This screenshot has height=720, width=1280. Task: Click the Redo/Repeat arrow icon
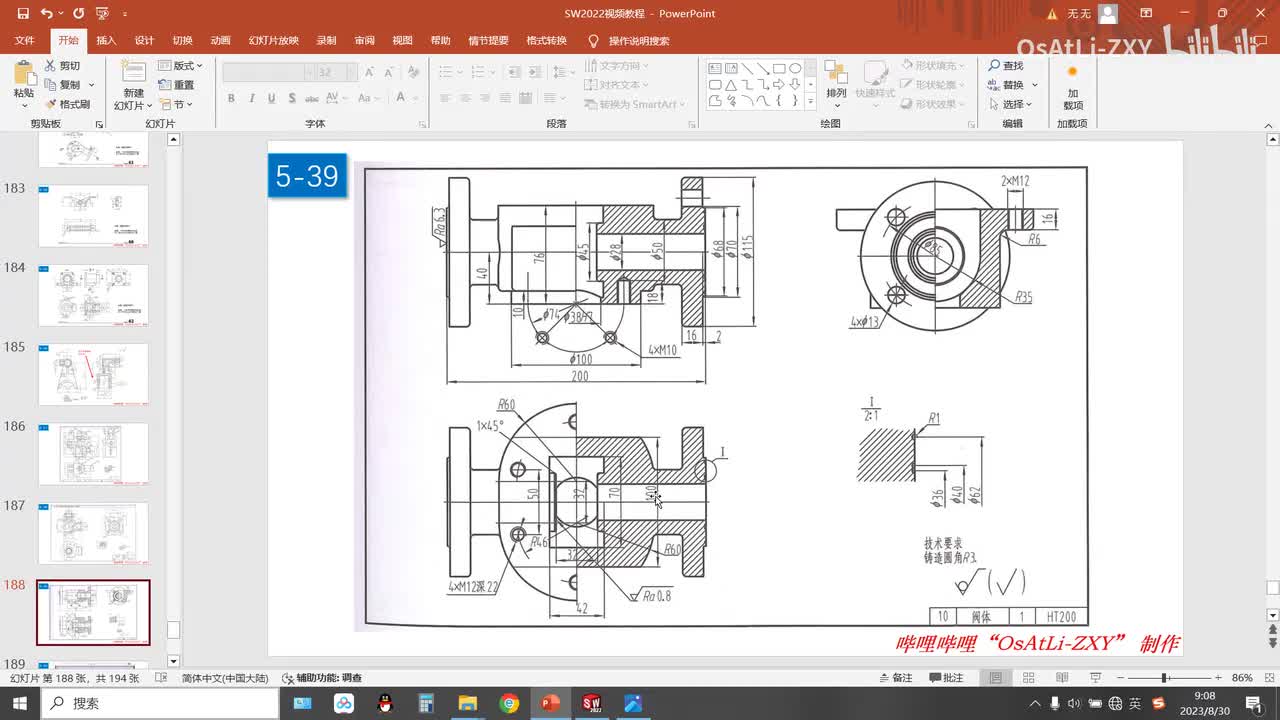coord(78,14)
